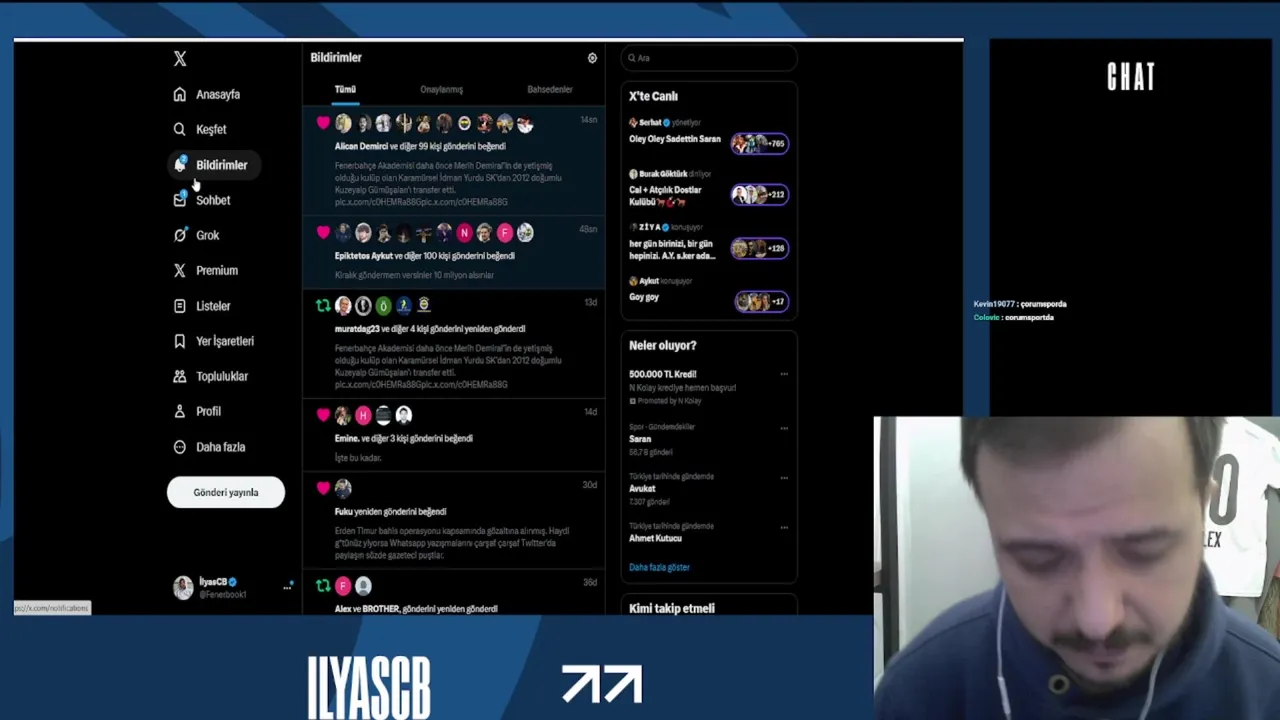This screenshot has height=720, width=1280.
Task: Open the Fuku notification avatar
Action: pyautogui.click(x=343, y=488)
